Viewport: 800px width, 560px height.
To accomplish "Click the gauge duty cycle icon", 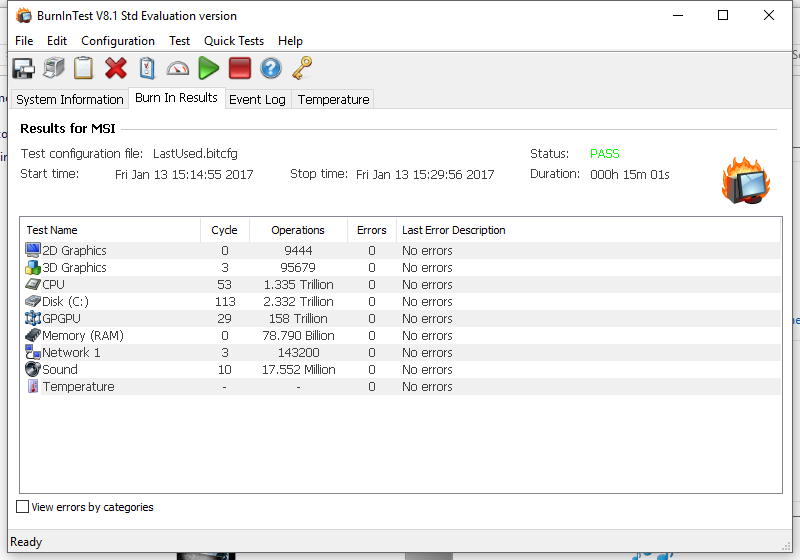I will (178, 68).
